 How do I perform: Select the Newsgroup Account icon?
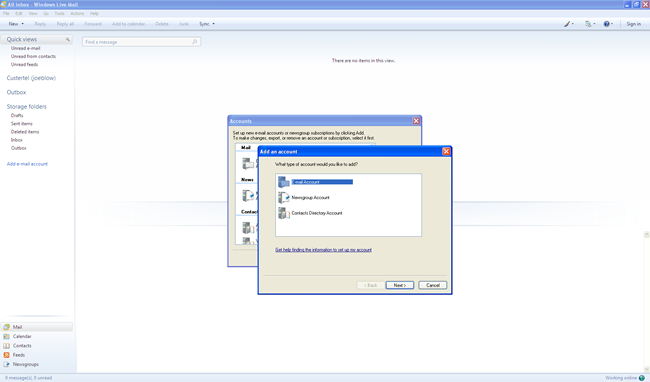pyautogui.click(x=284, y=197)
